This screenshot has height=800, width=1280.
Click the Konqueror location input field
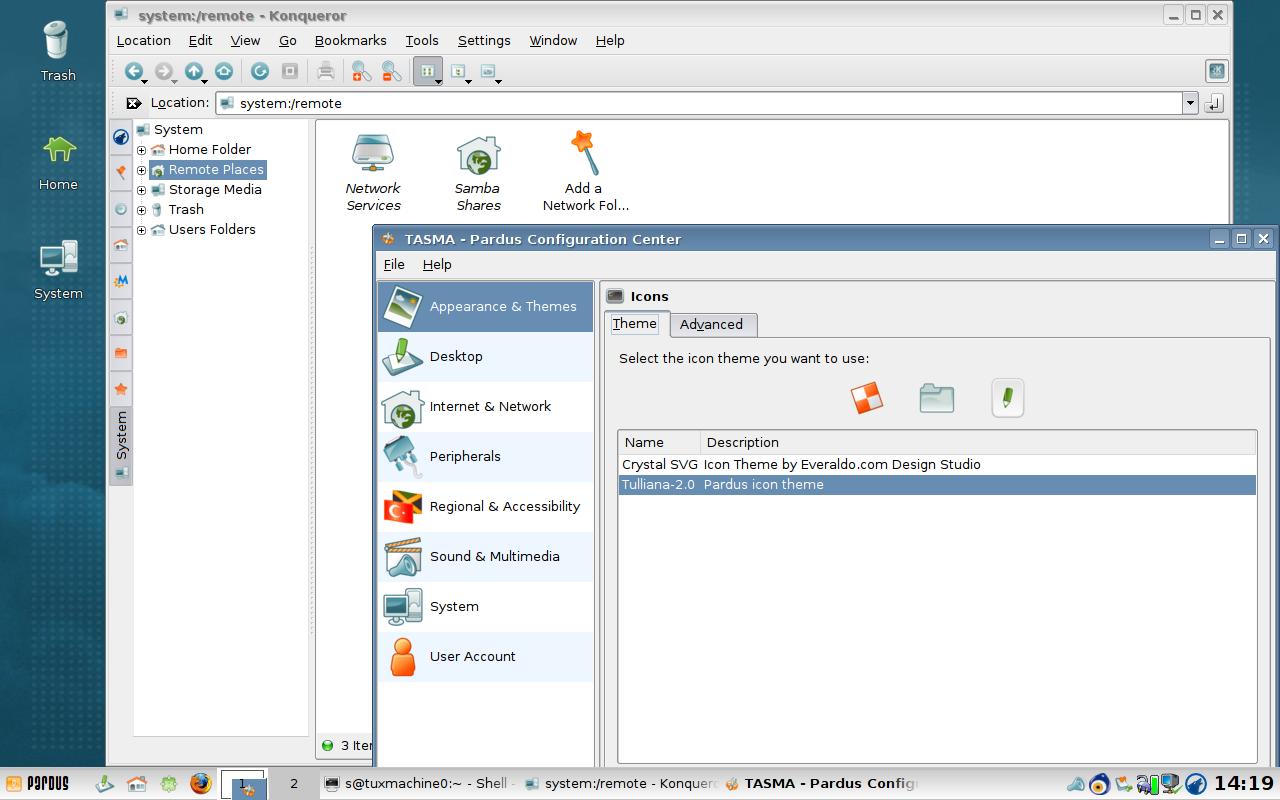tap(699, 103)
